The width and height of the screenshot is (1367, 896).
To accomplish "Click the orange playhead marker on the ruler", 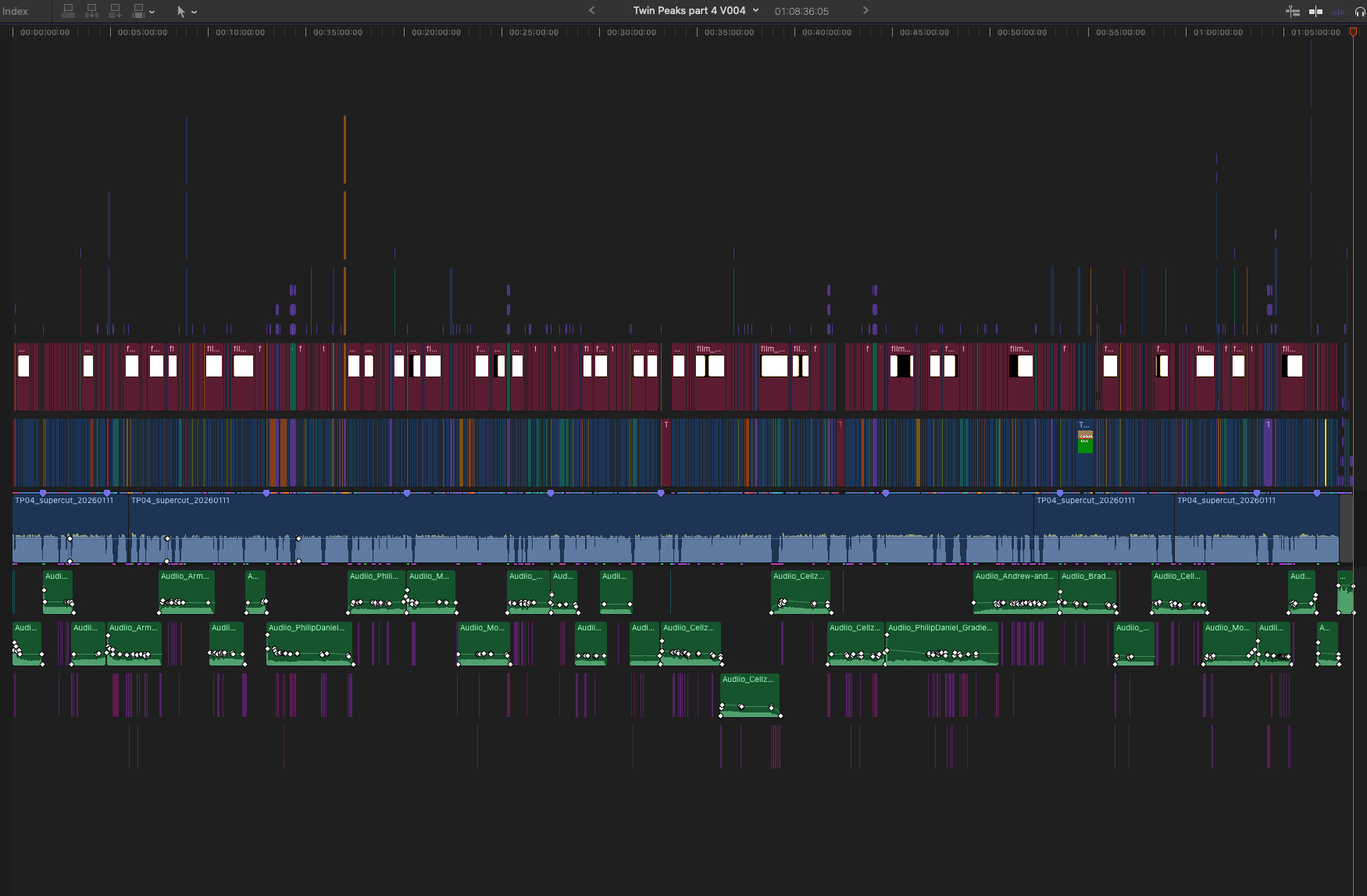I will point(1354,32).
